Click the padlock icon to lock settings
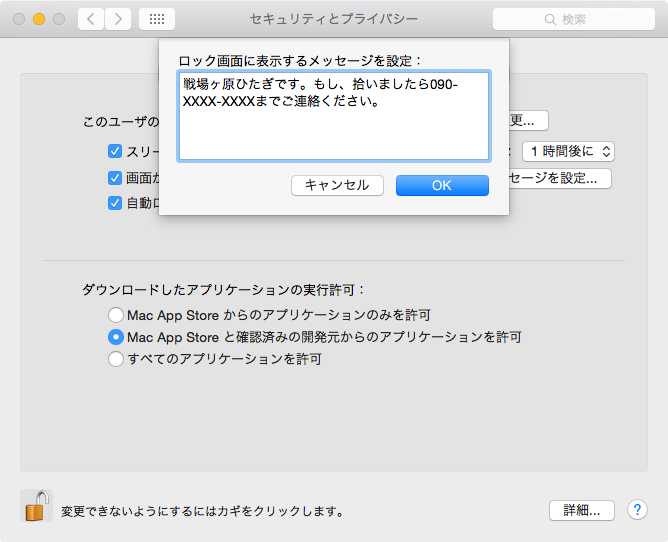The height and width of the screenshot is (542, 668). (x=36, y=506)
